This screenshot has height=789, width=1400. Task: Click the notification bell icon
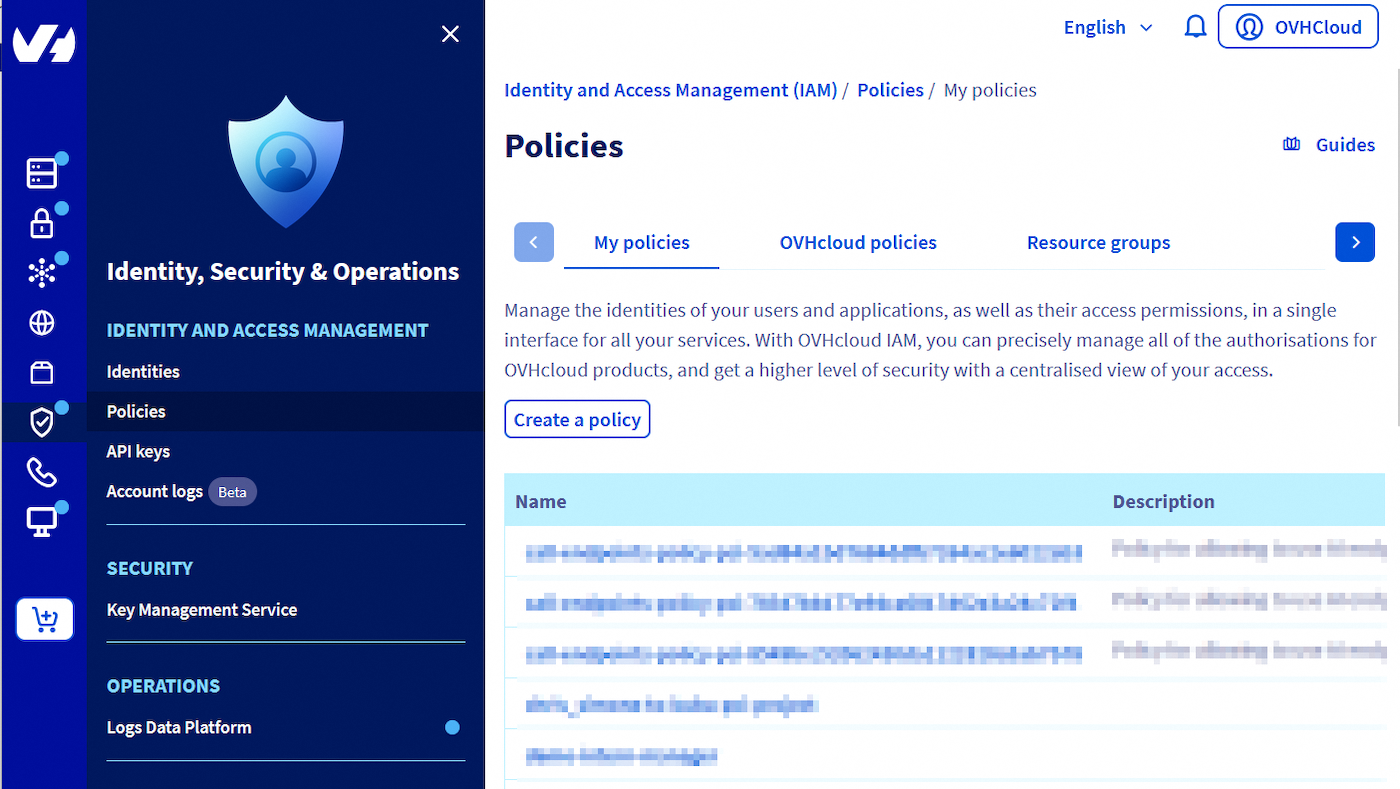pyautogui.click(x=1195, y=27)
